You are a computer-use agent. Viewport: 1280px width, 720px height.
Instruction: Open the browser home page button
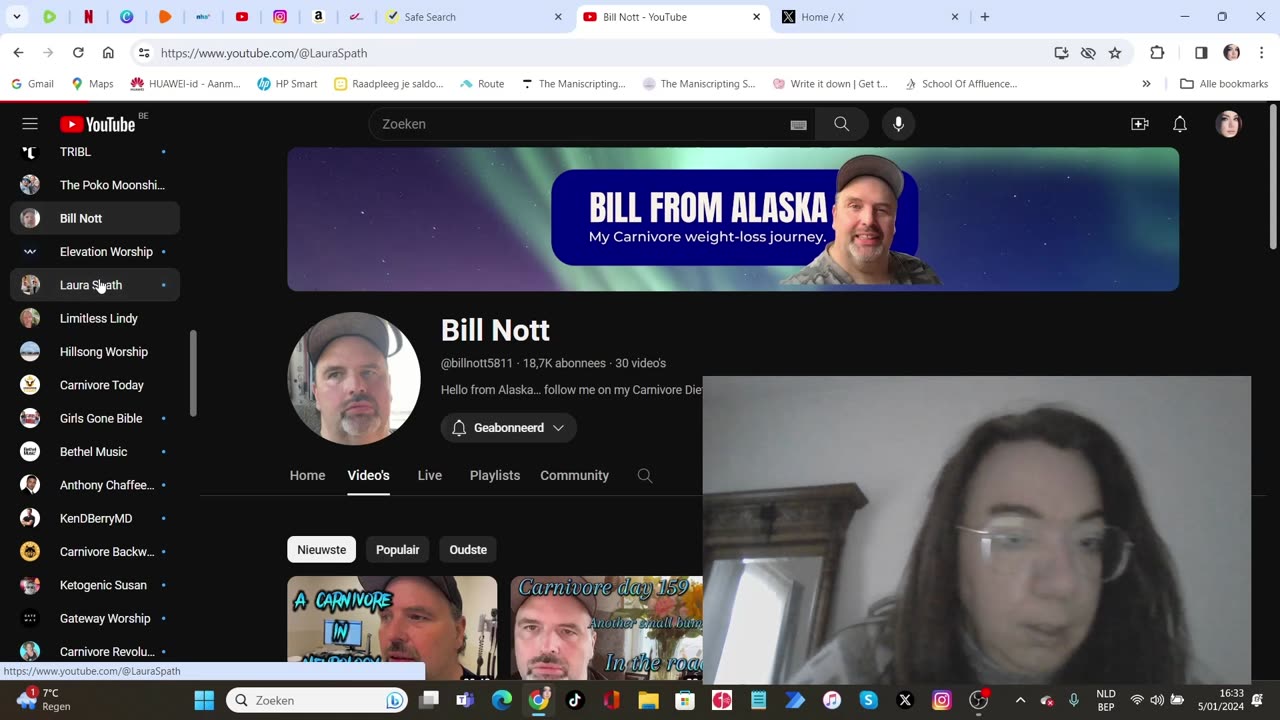108,53
